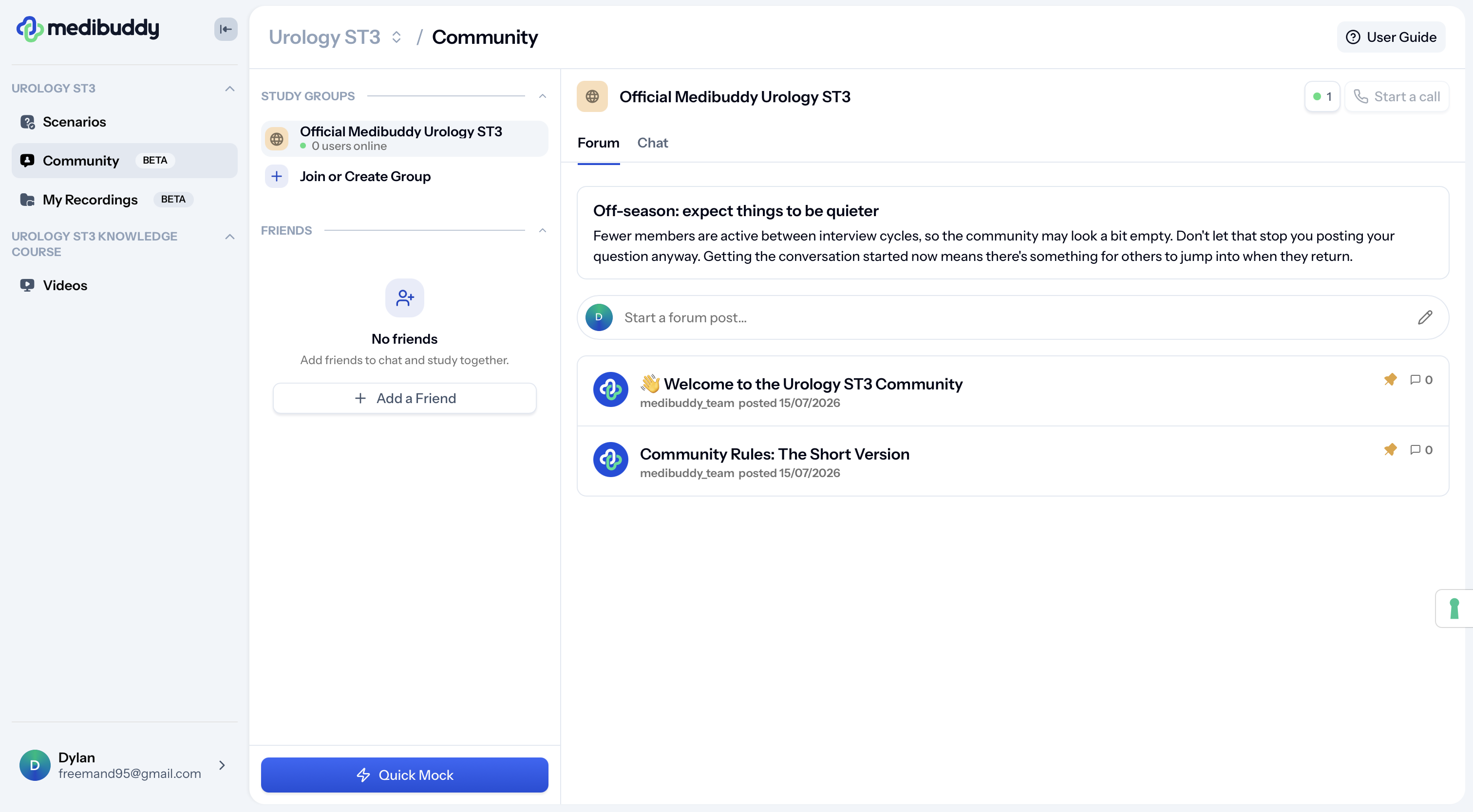This screenshot has width=1473, height=812.
Task: Click the green keyhole widget at right edge
Action: 1454,609
